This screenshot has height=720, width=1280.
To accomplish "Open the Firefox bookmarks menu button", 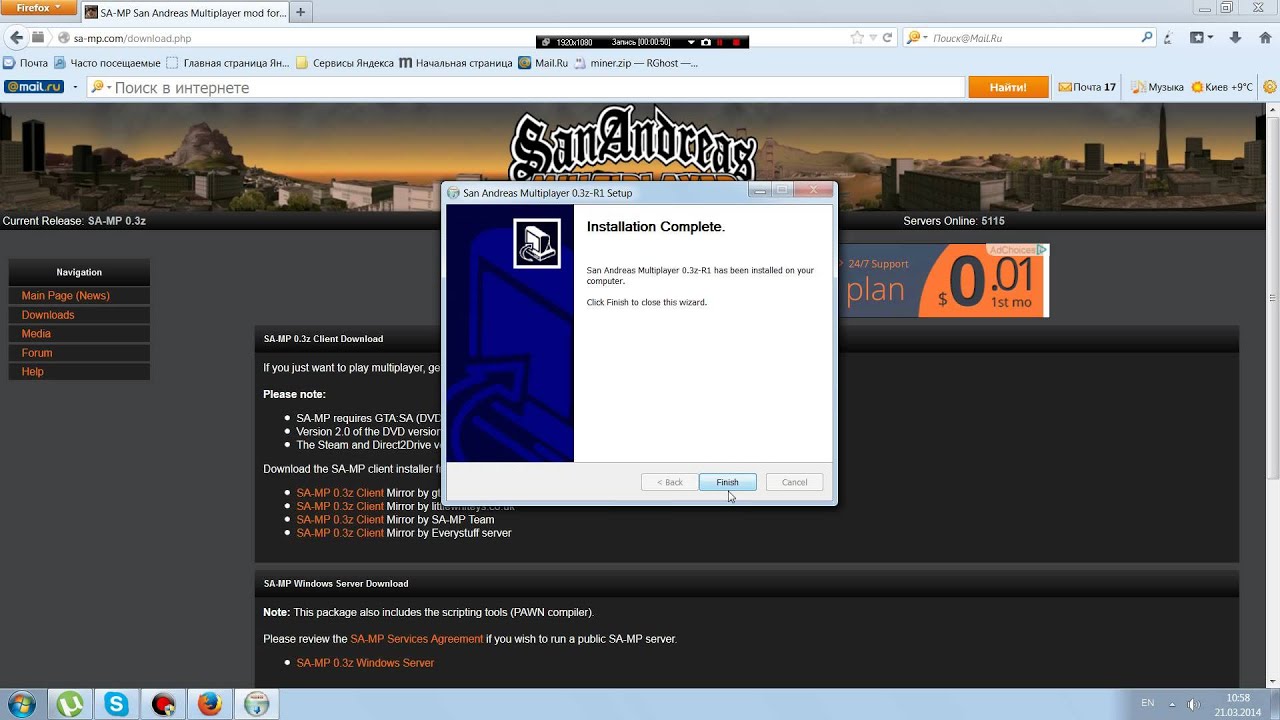I will click(1201, 38).
